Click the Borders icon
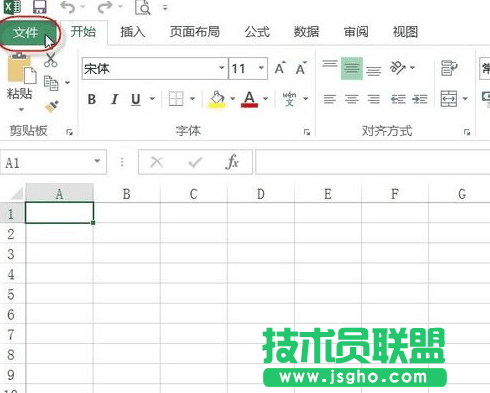Image resolution: width=490 pixels, height=393 pixels. 176,99
